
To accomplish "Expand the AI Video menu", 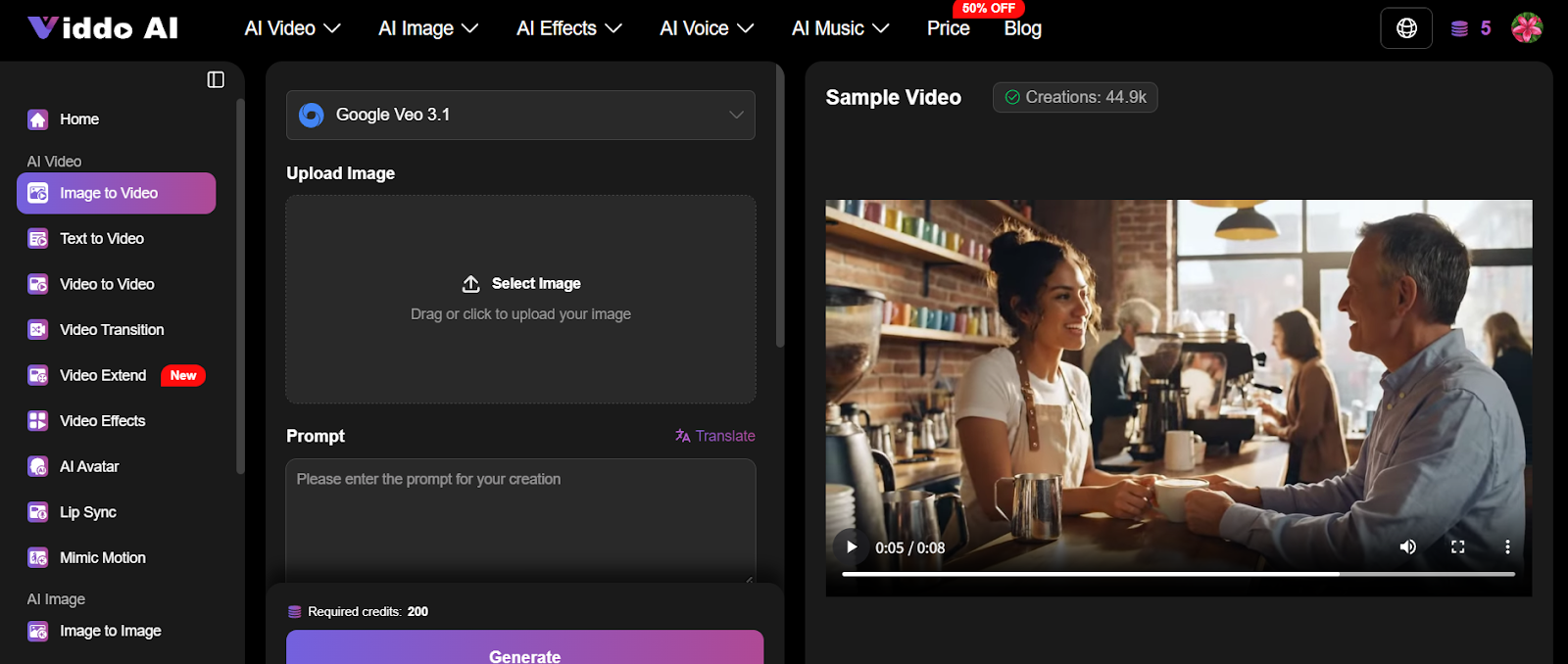I will tap(292, 28).
